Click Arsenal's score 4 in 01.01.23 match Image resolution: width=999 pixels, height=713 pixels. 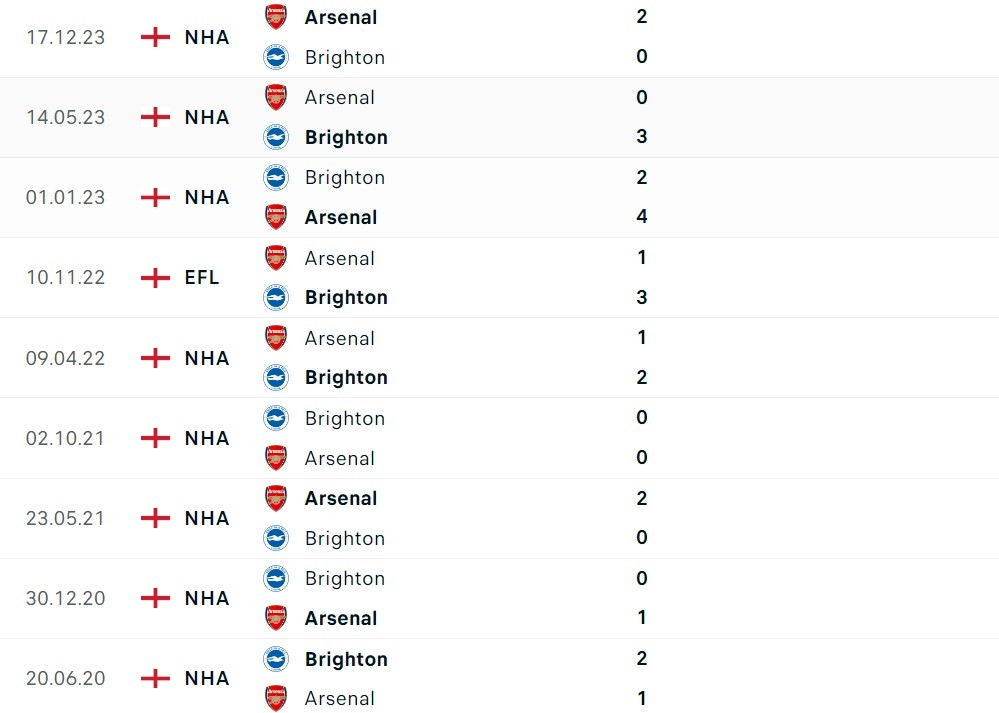(642, 217)
